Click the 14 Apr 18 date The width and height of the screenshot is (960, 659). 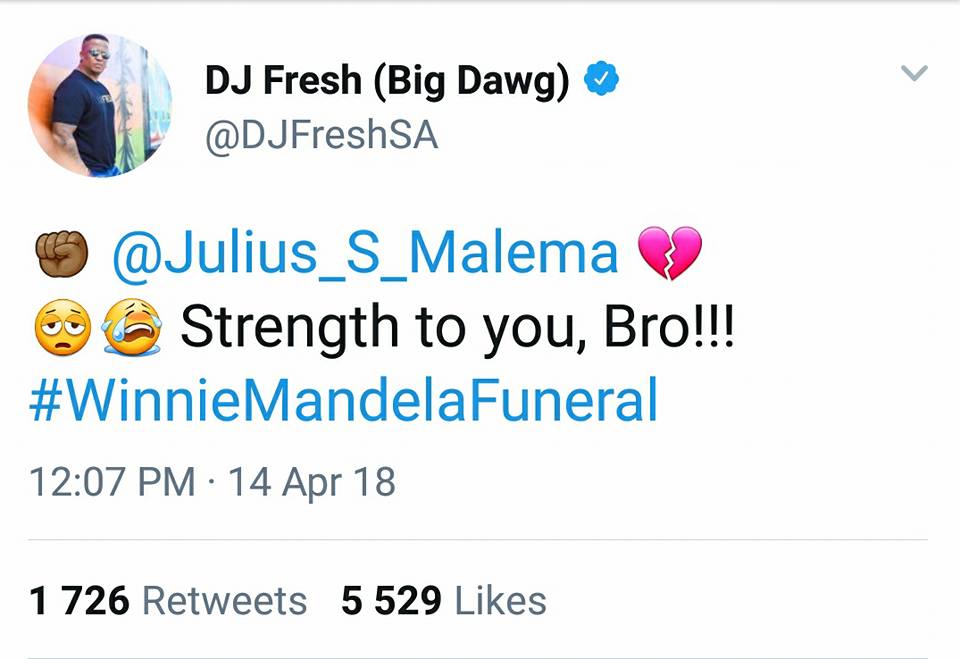point(312,483)
